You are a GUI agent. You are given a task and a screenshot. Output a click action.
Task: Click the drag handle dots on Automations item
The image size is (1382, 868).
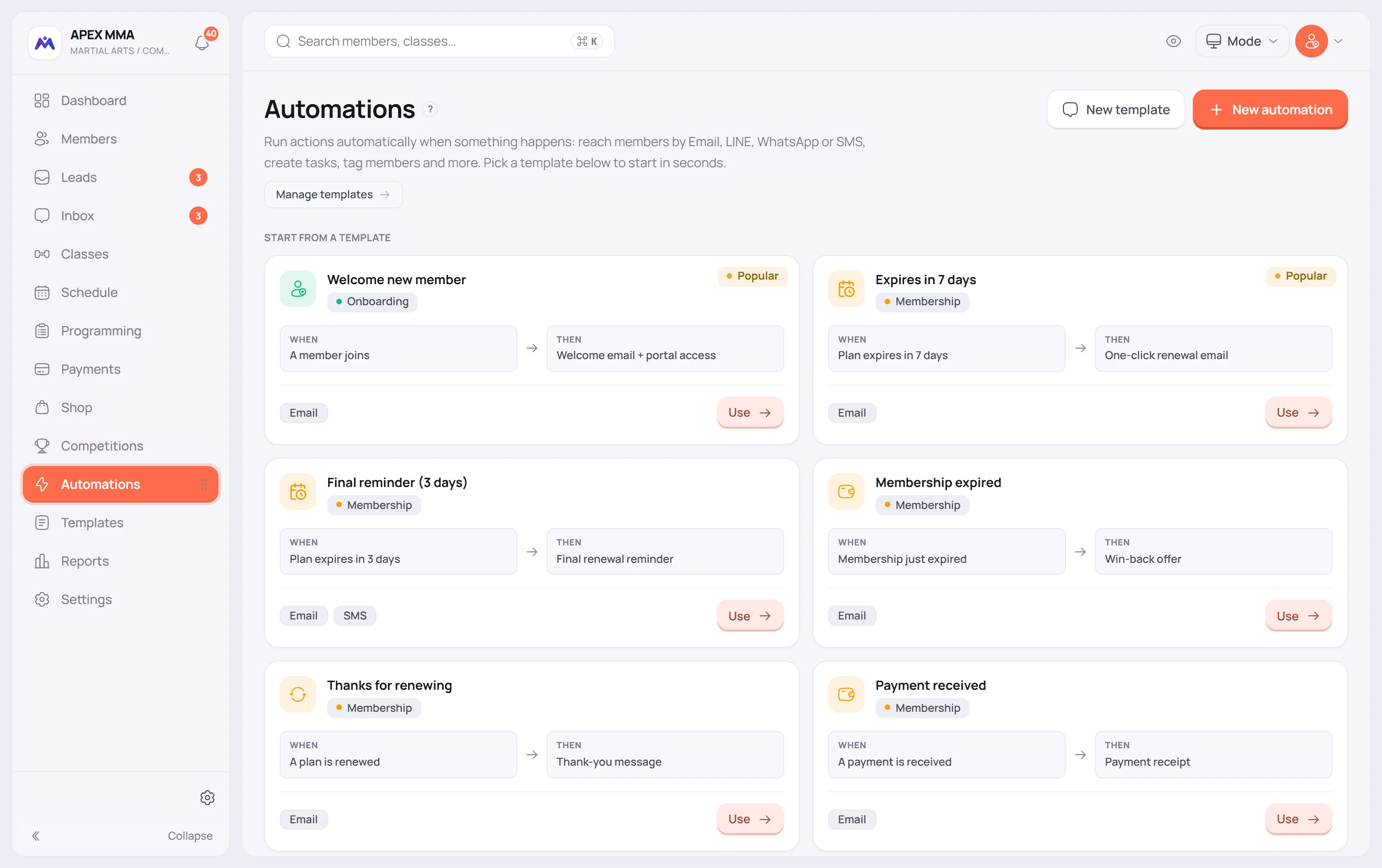tap(204, 484)
